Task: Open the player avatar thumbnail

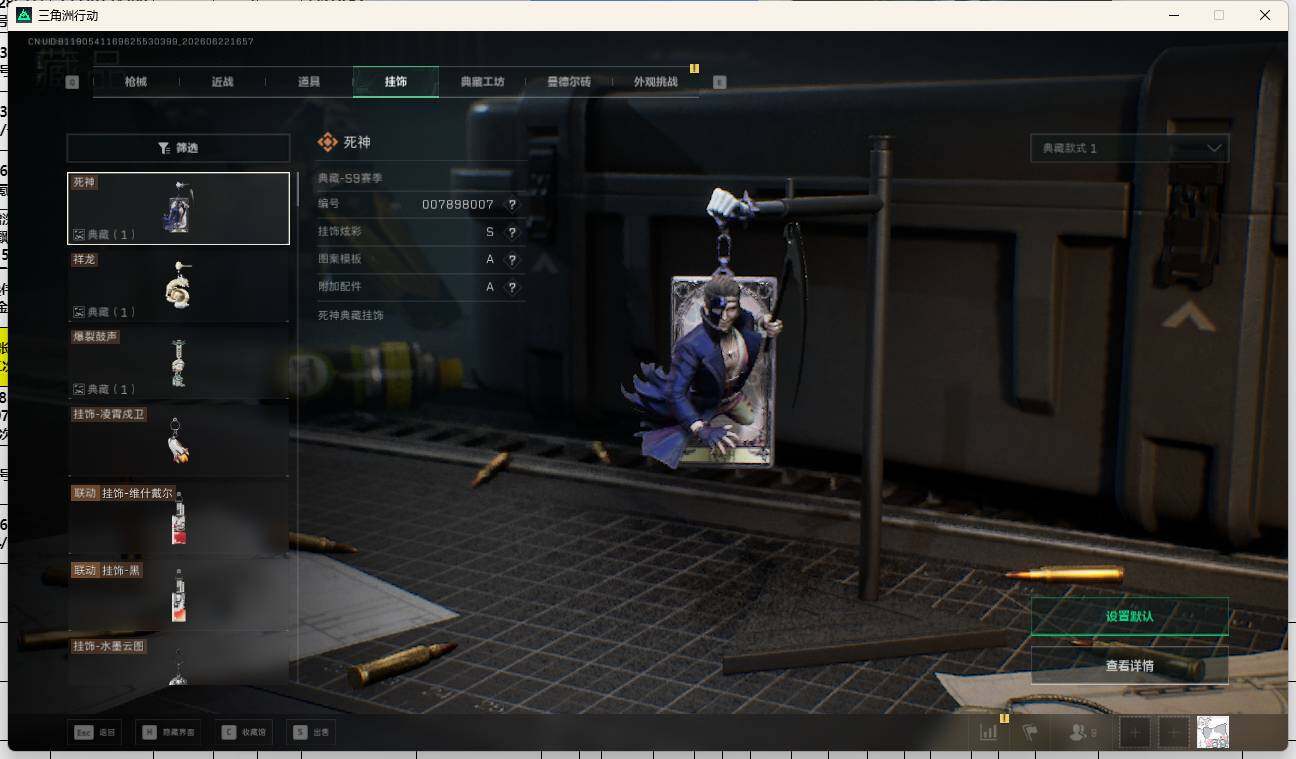Action: 1213,732
